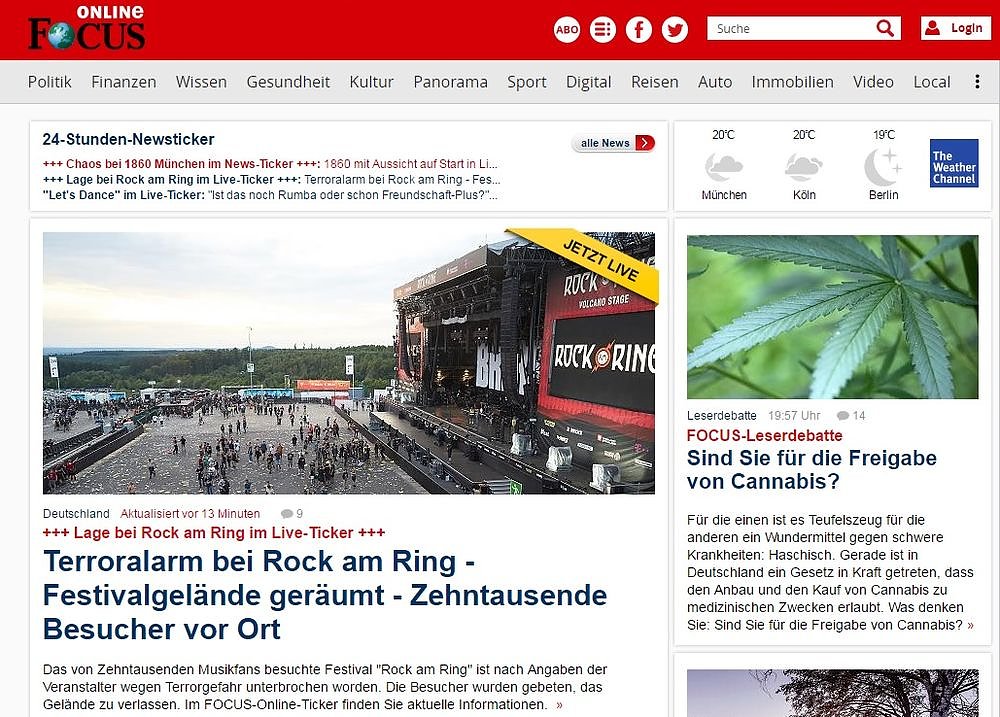Click the ABO subscription icon
The image size is (1000, 717).
(566, 29)
